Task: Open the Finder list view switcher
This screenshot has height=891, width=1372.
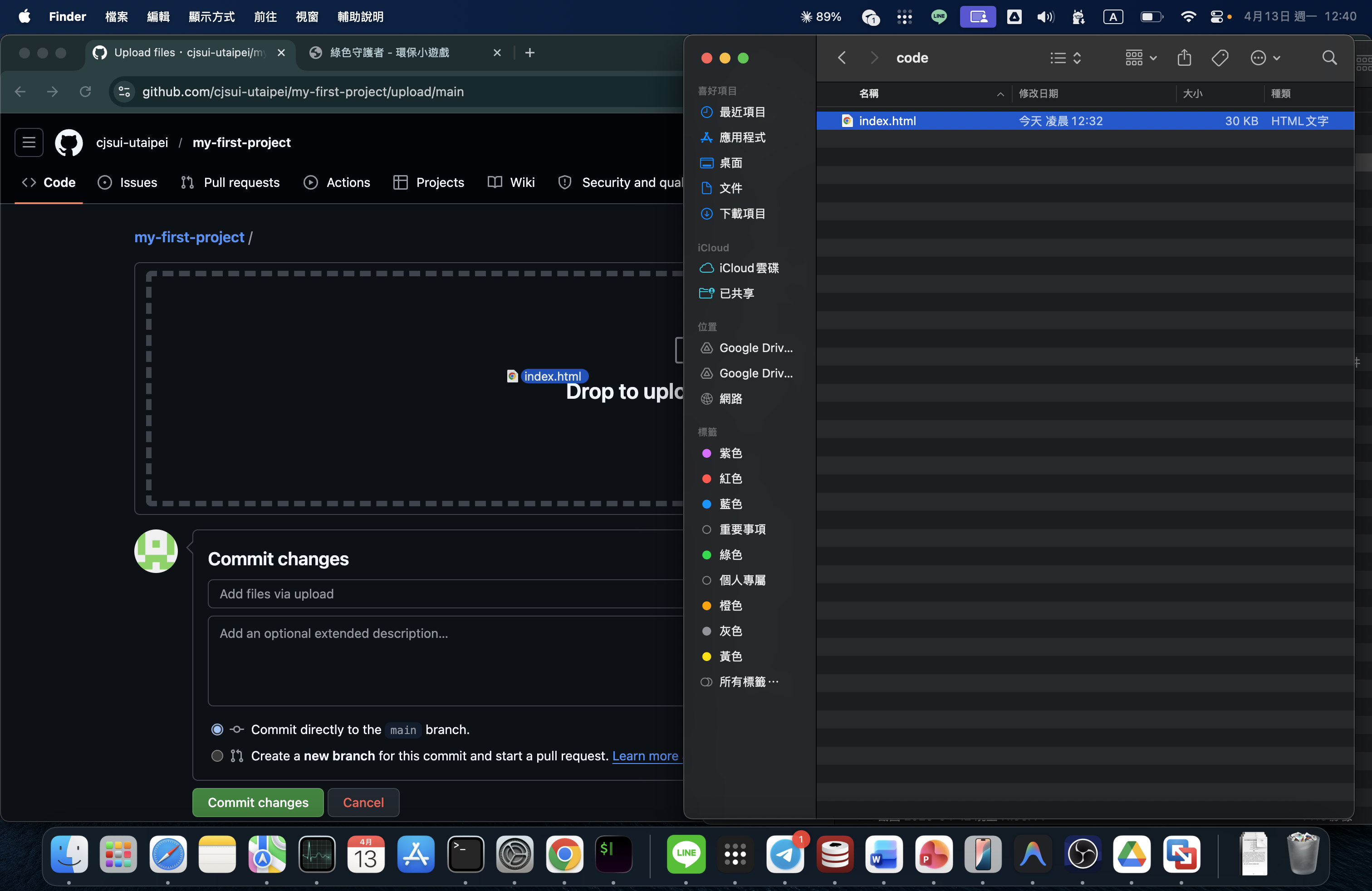Action: [x=1065, y=58]
